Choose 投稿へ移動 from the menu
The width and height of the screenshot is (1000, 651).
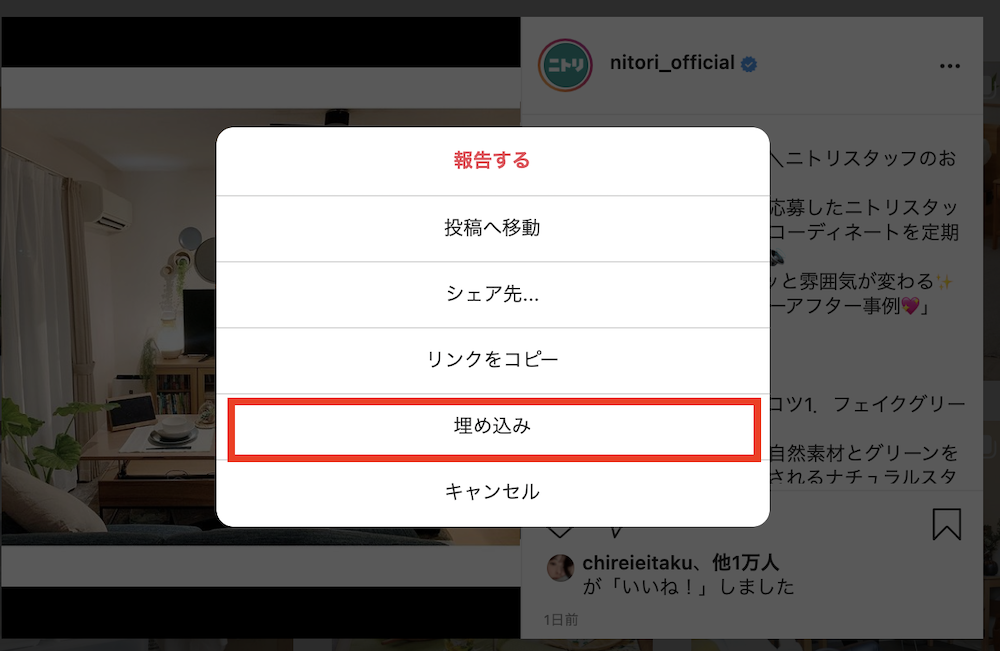click(x=492, y=228)
